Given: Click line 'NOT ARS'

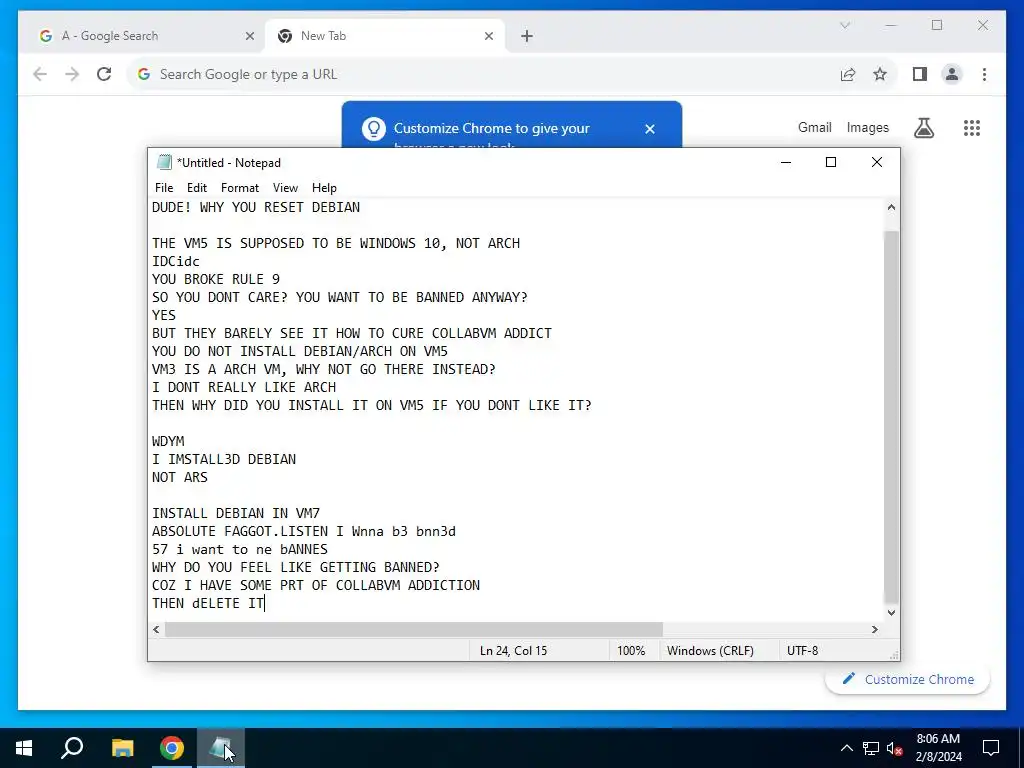Looking at the screenshot, I should point(180,477).
